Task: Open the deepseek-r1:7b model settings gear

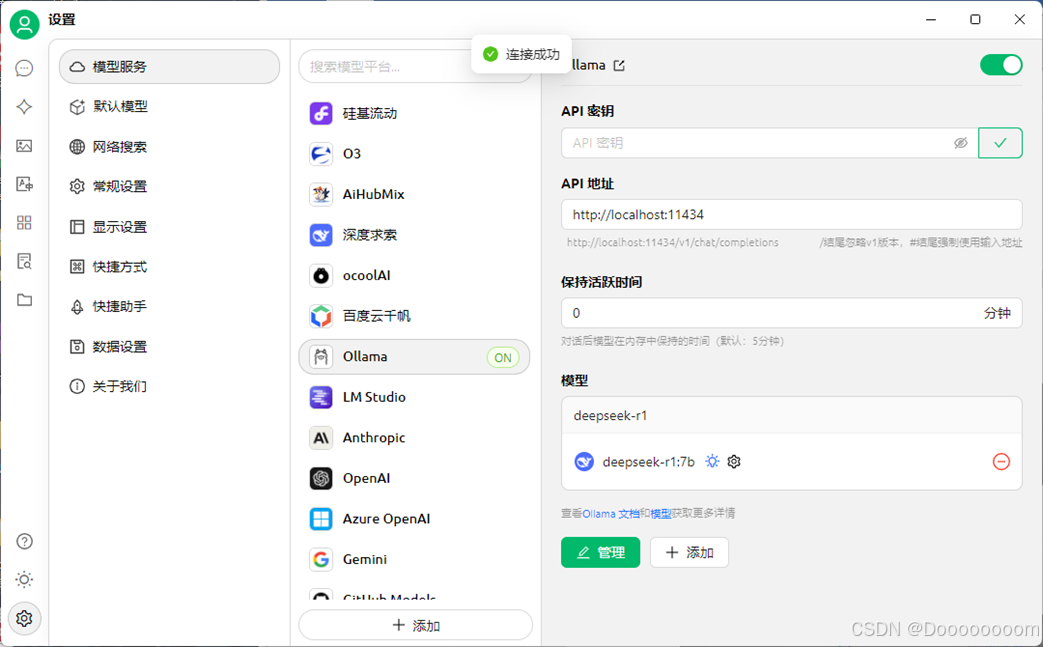Action: 734,461
